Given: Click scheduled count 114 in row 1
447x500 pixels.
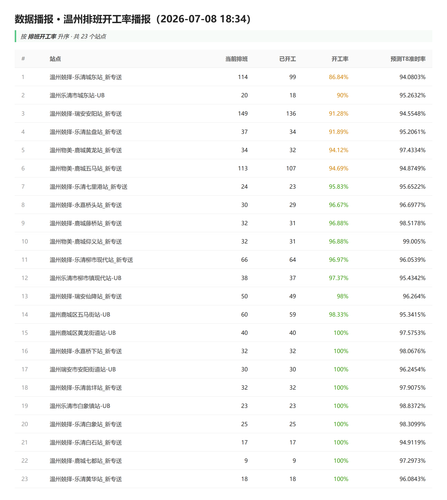Looking at the screenshot, I should click(x=243, y=77).
